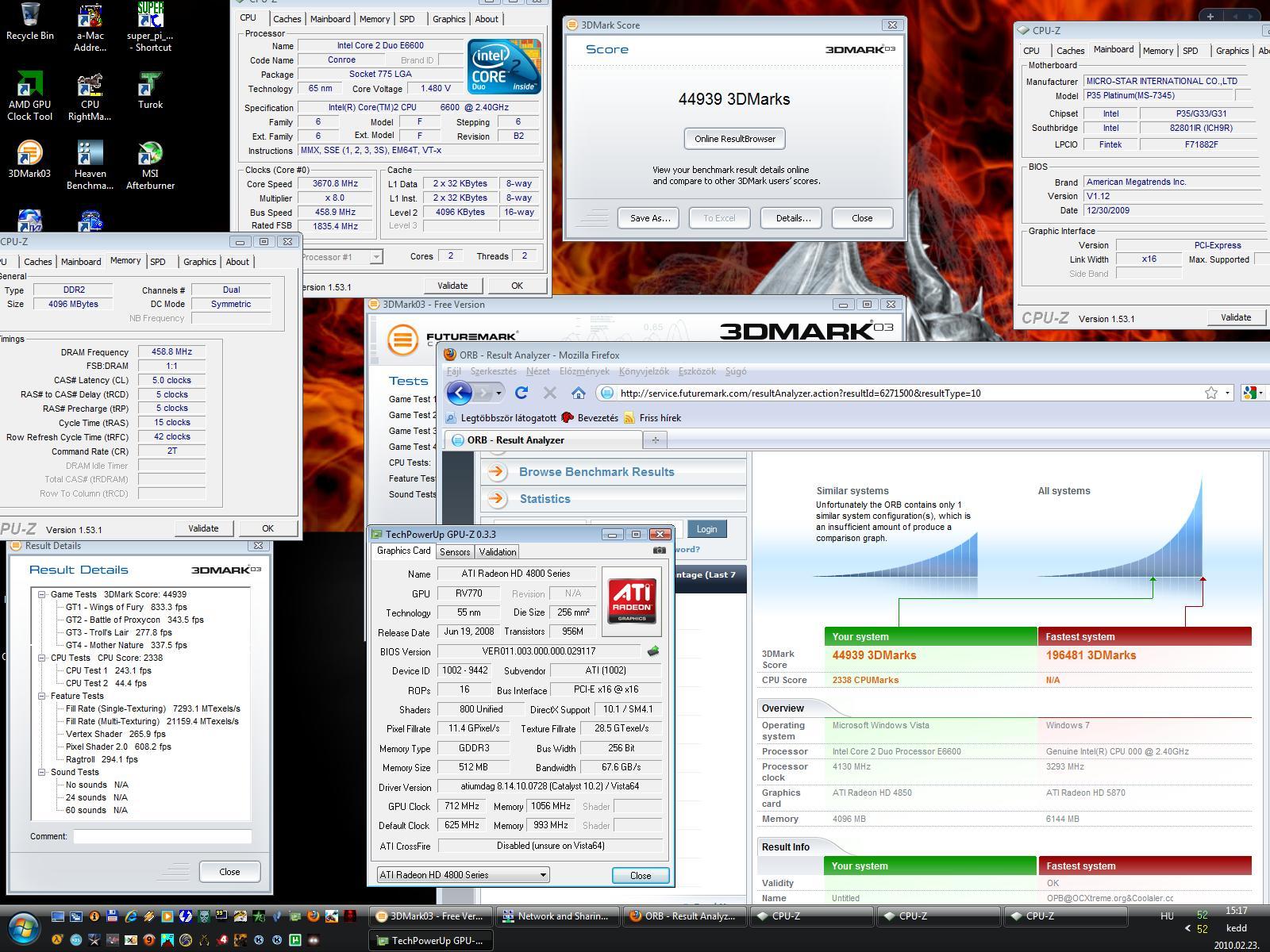Launch Turok desktop shortcut
Screen dimensions: 1270x952
[150, 91]
